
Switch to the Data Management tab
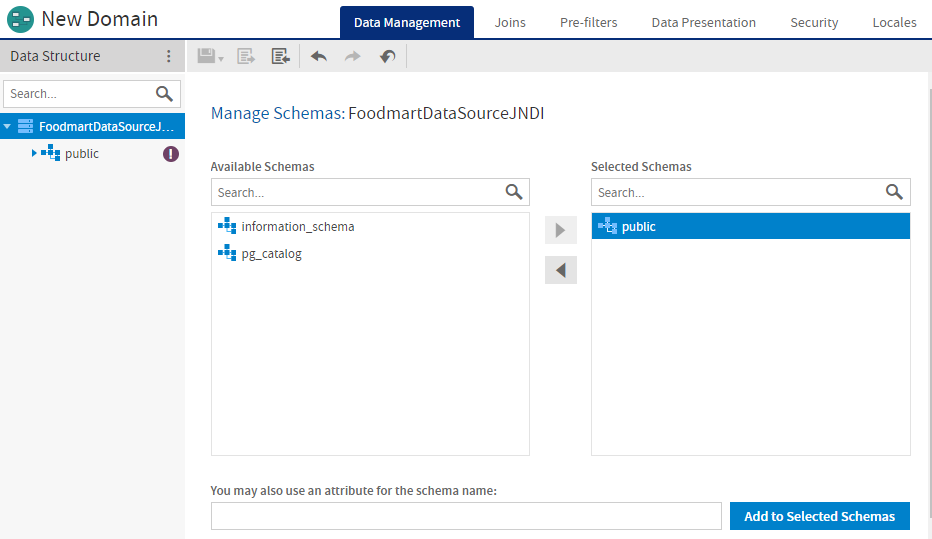click(x=407, y=23)
